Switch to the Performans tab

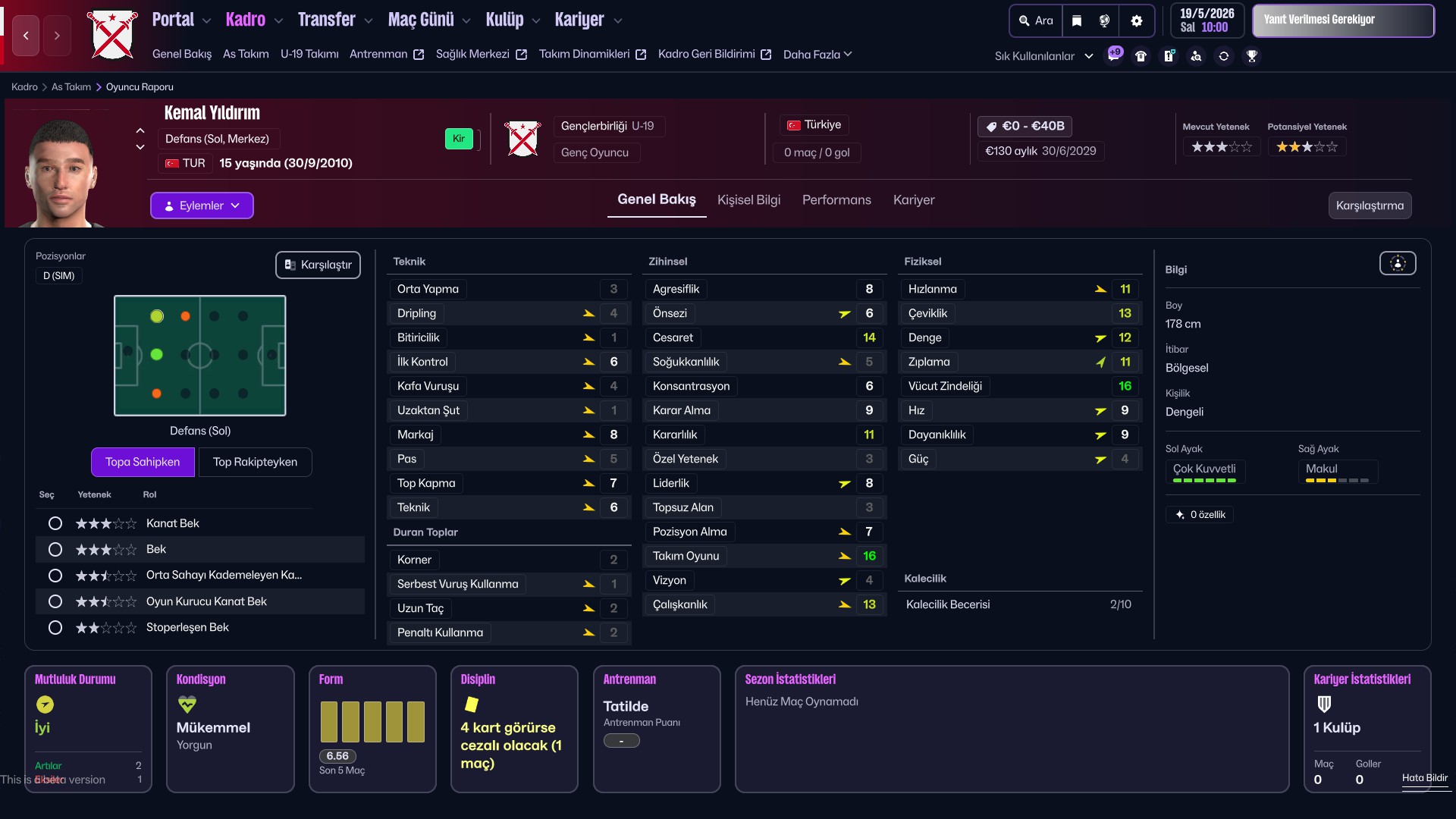(x=836, y=200)
